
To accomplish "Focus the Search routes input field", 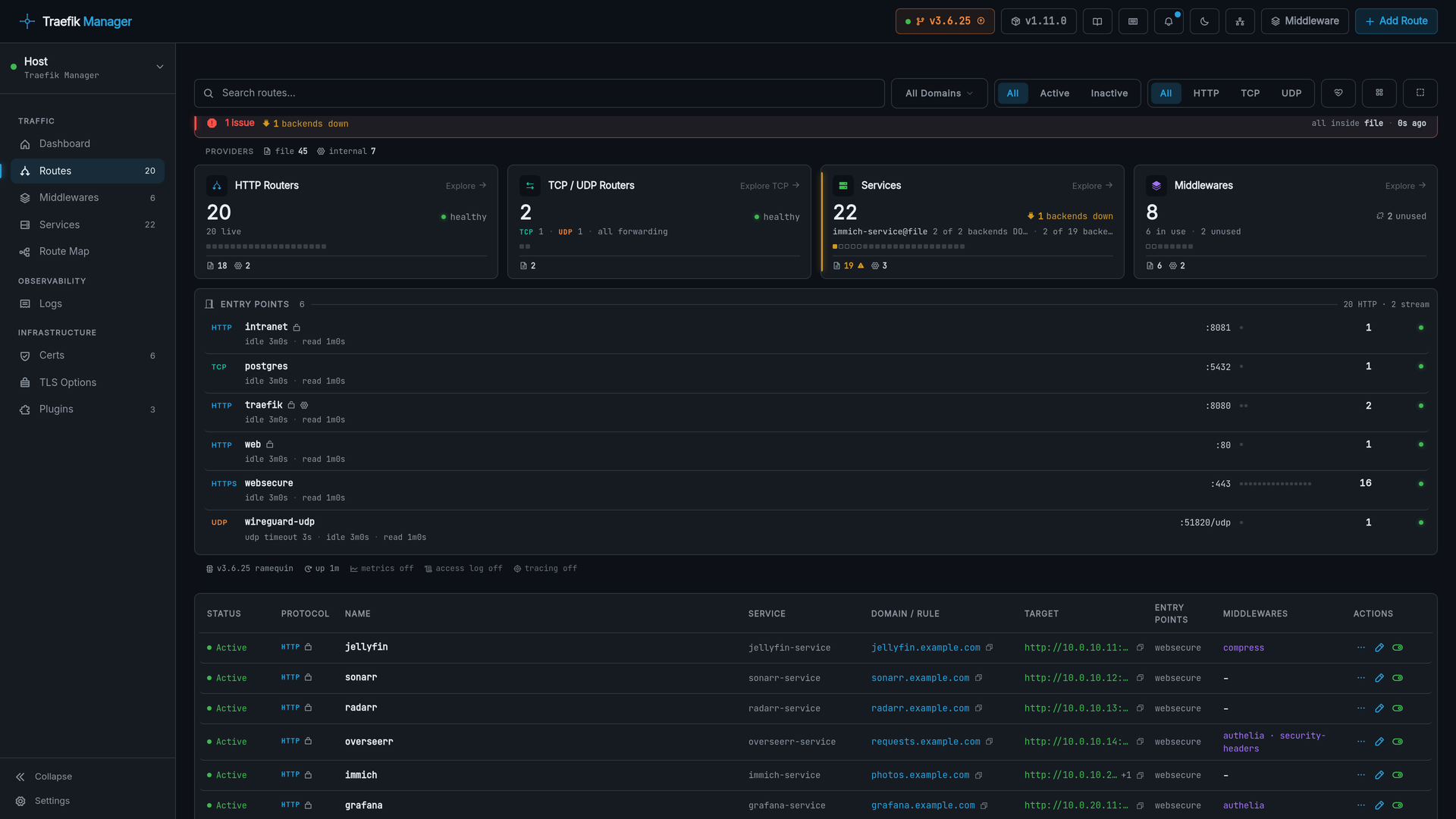I will 539,93.
